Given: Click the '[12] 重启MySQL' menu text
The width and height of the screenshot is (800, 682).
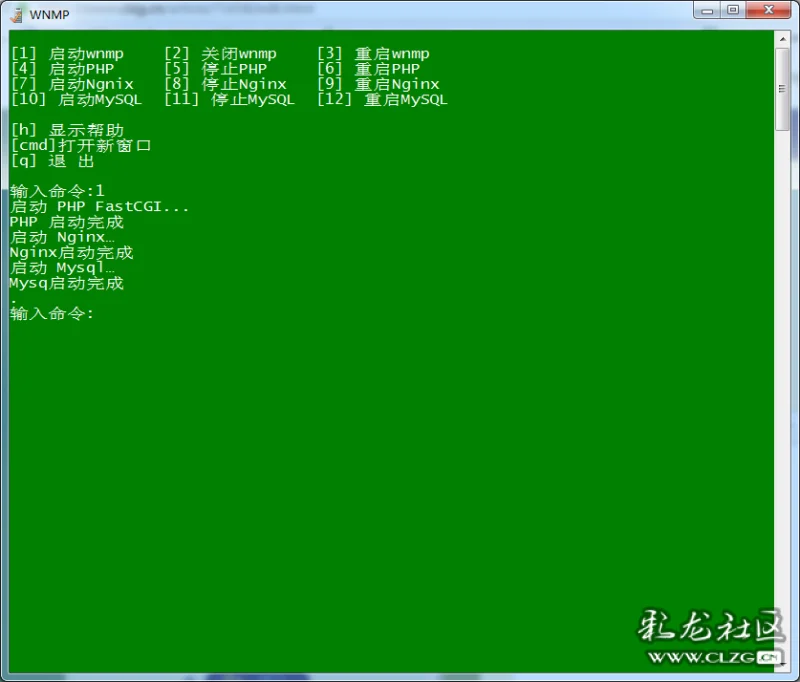Looking at the screenshot, I should pyautogui.click(x=383, y=99).
